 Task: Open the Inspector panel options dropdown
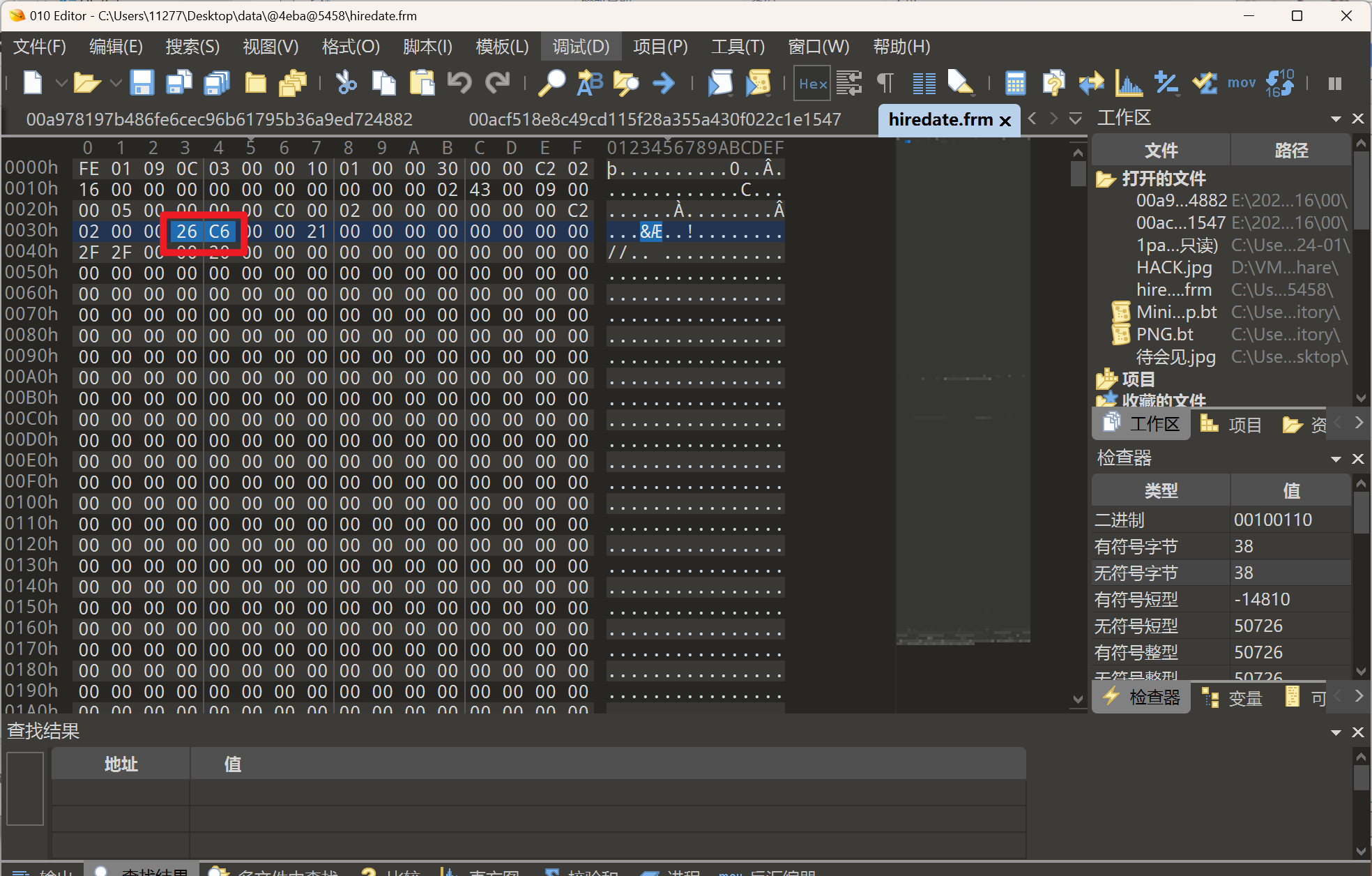pos(1336,459)
